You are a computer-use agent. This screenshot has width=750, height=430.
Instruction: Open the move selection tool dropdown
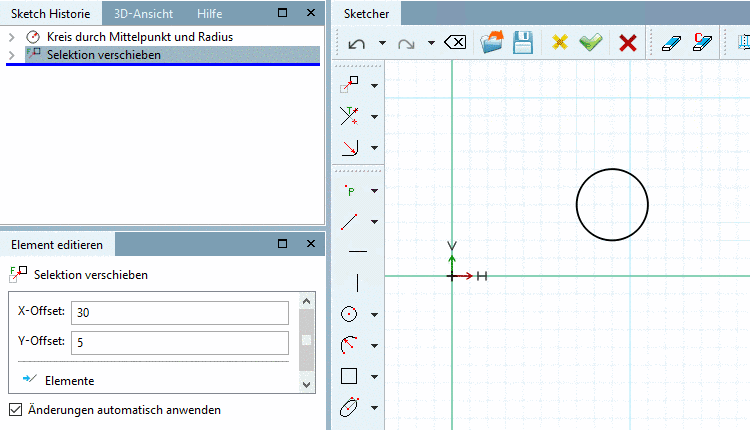tap(375, 86)
